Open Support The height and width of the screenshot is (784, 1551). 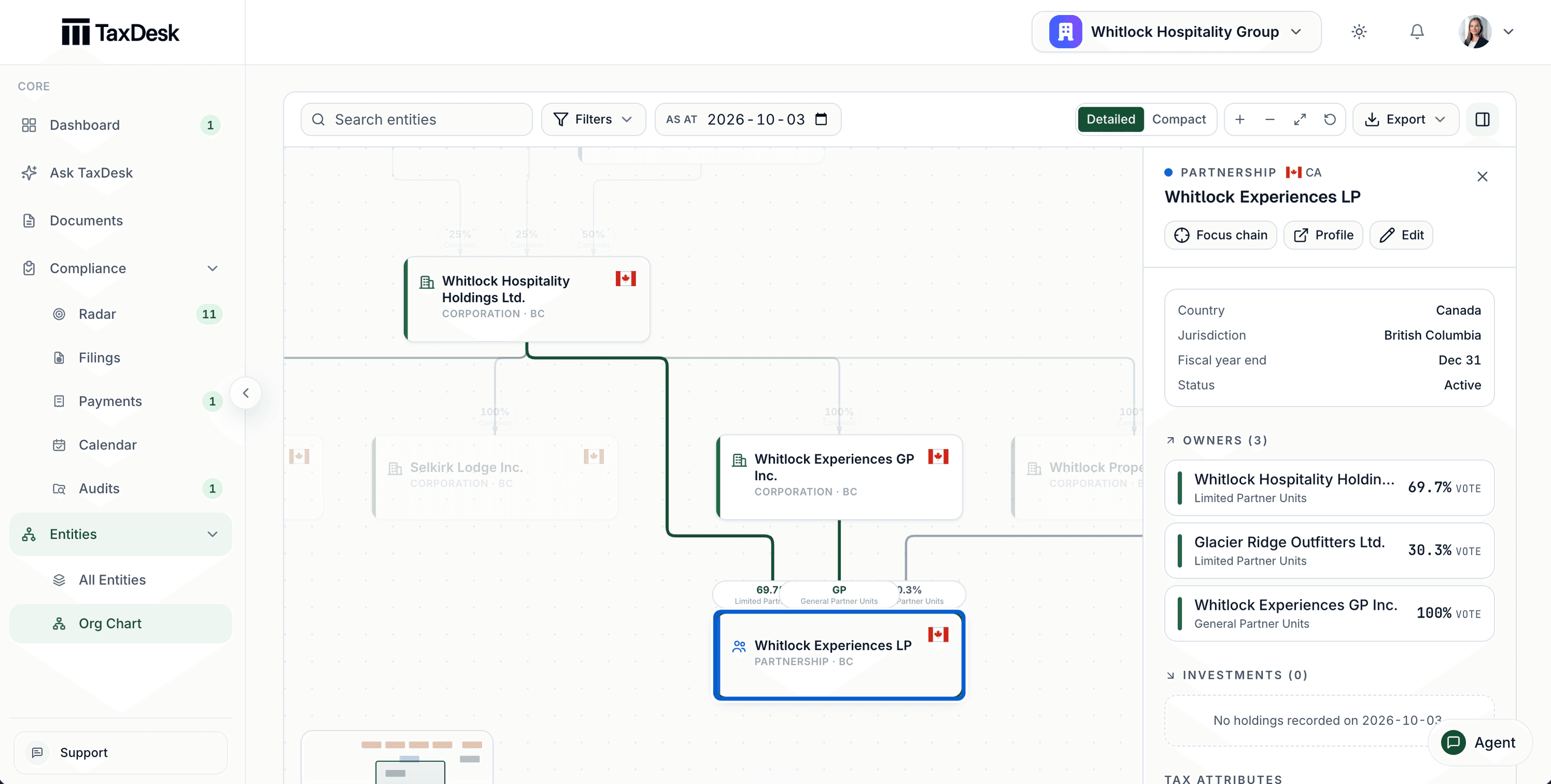pyautogui.click(x=120, y=753)
